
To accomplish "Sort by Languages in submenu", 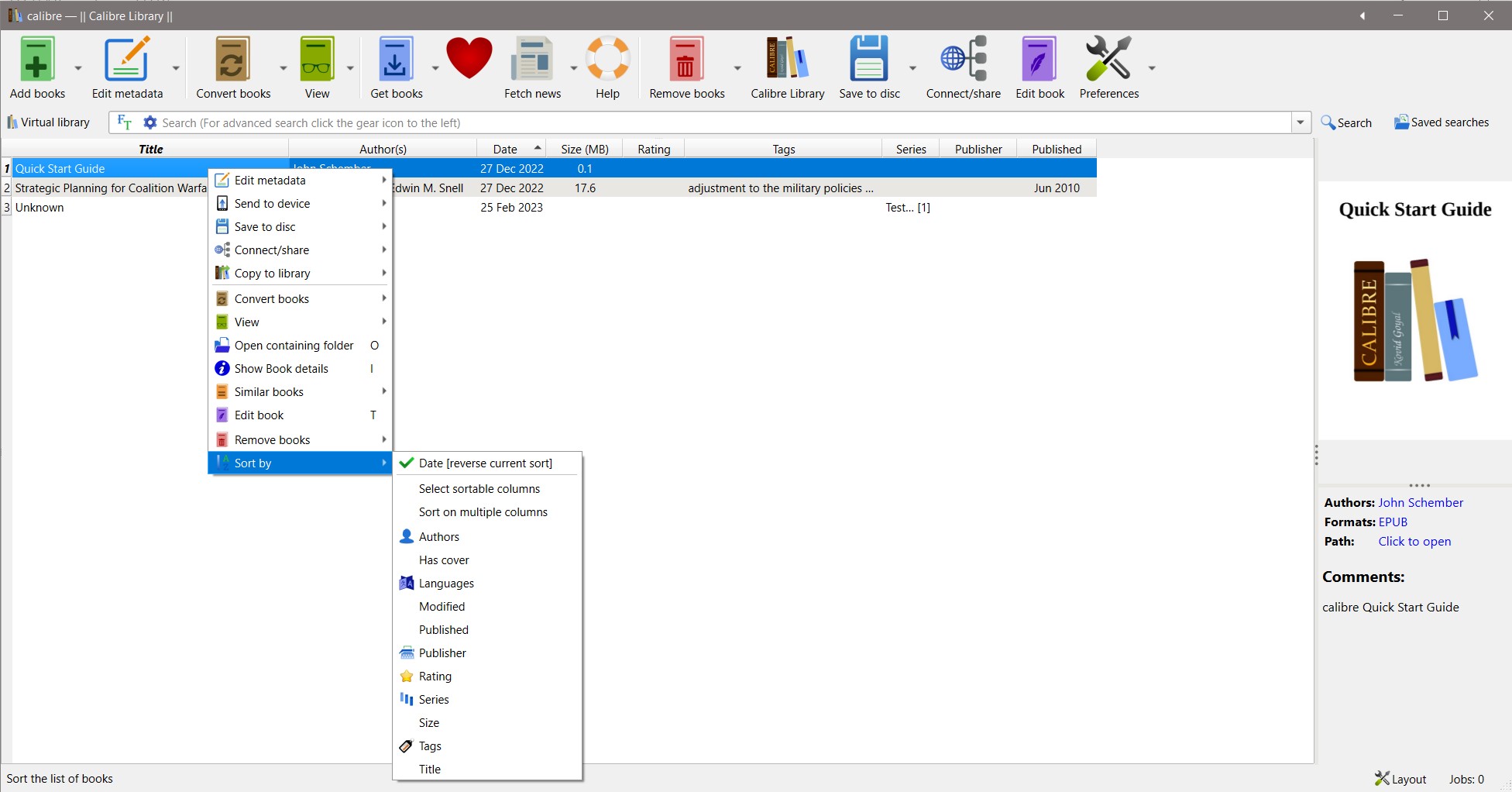I will (488, 584).
